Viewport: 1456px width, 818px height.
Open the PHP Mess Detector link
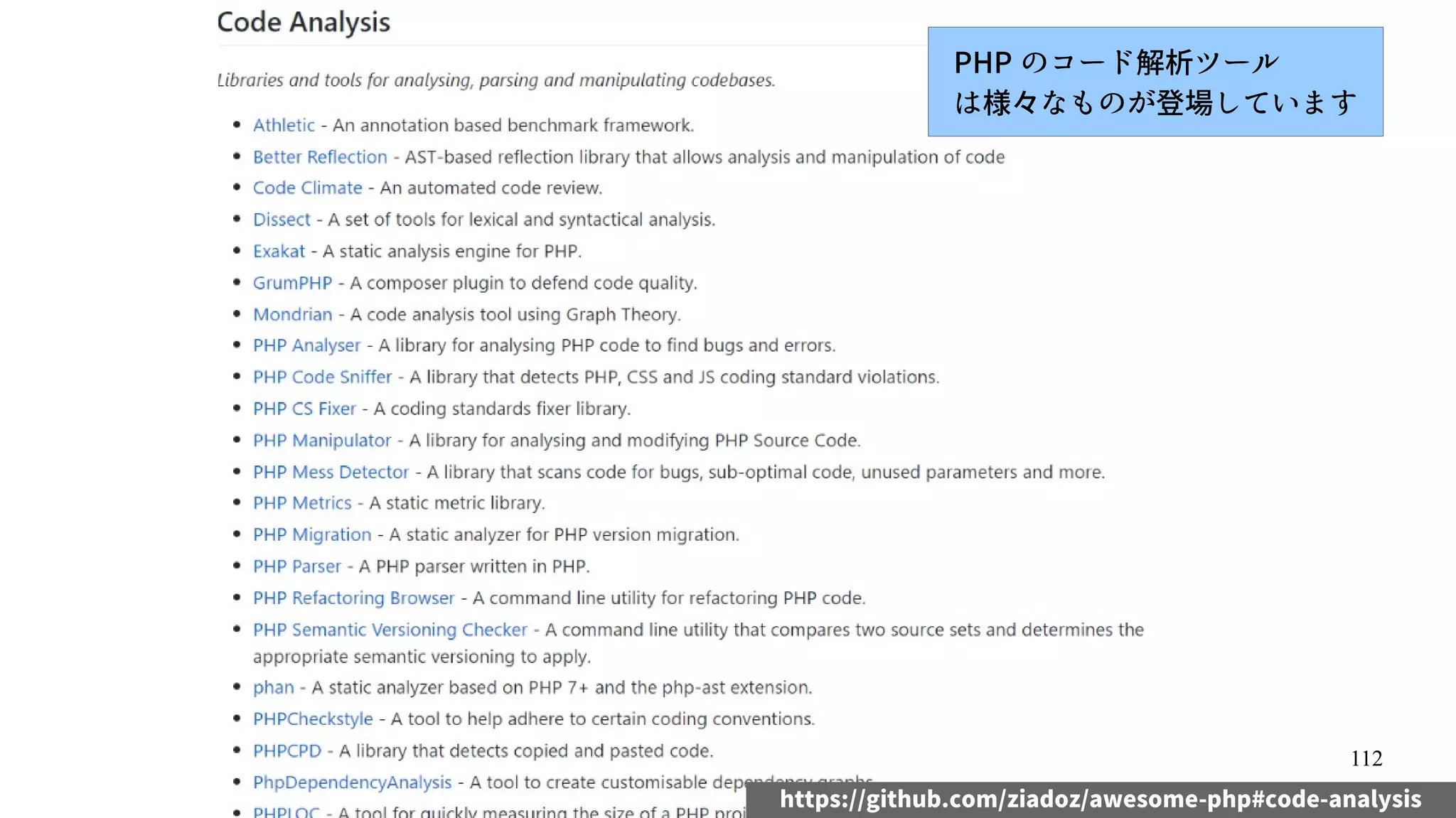click(331, 472)
